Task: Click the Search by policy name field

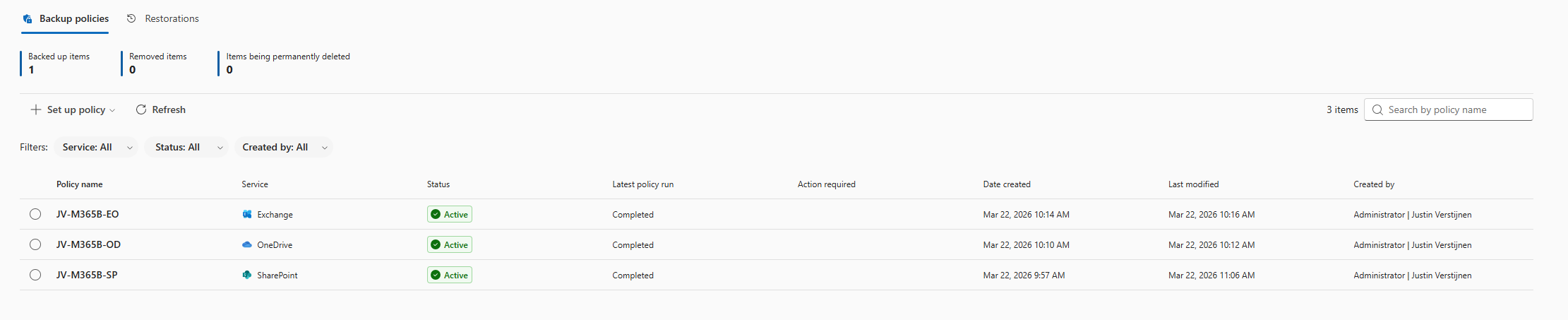Action: (1454, 109)
